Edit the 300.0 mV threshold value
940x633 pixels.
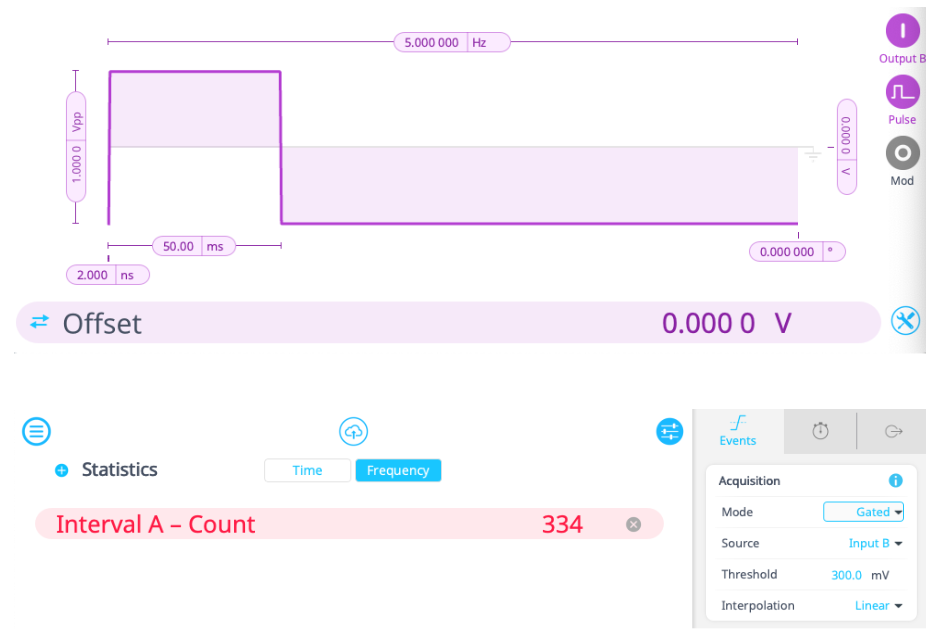[x=846, y=575]
